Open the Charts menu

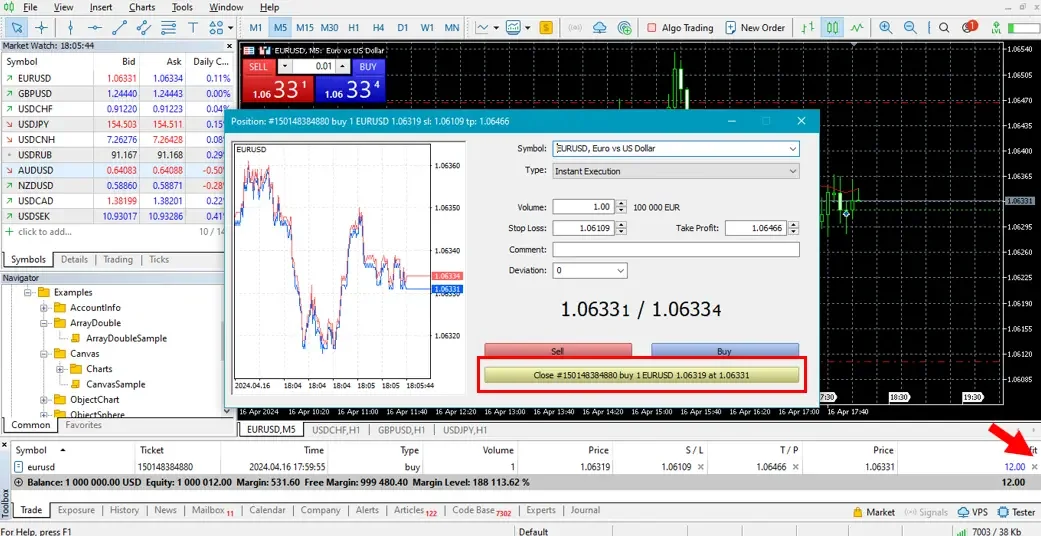pos(142,7)
